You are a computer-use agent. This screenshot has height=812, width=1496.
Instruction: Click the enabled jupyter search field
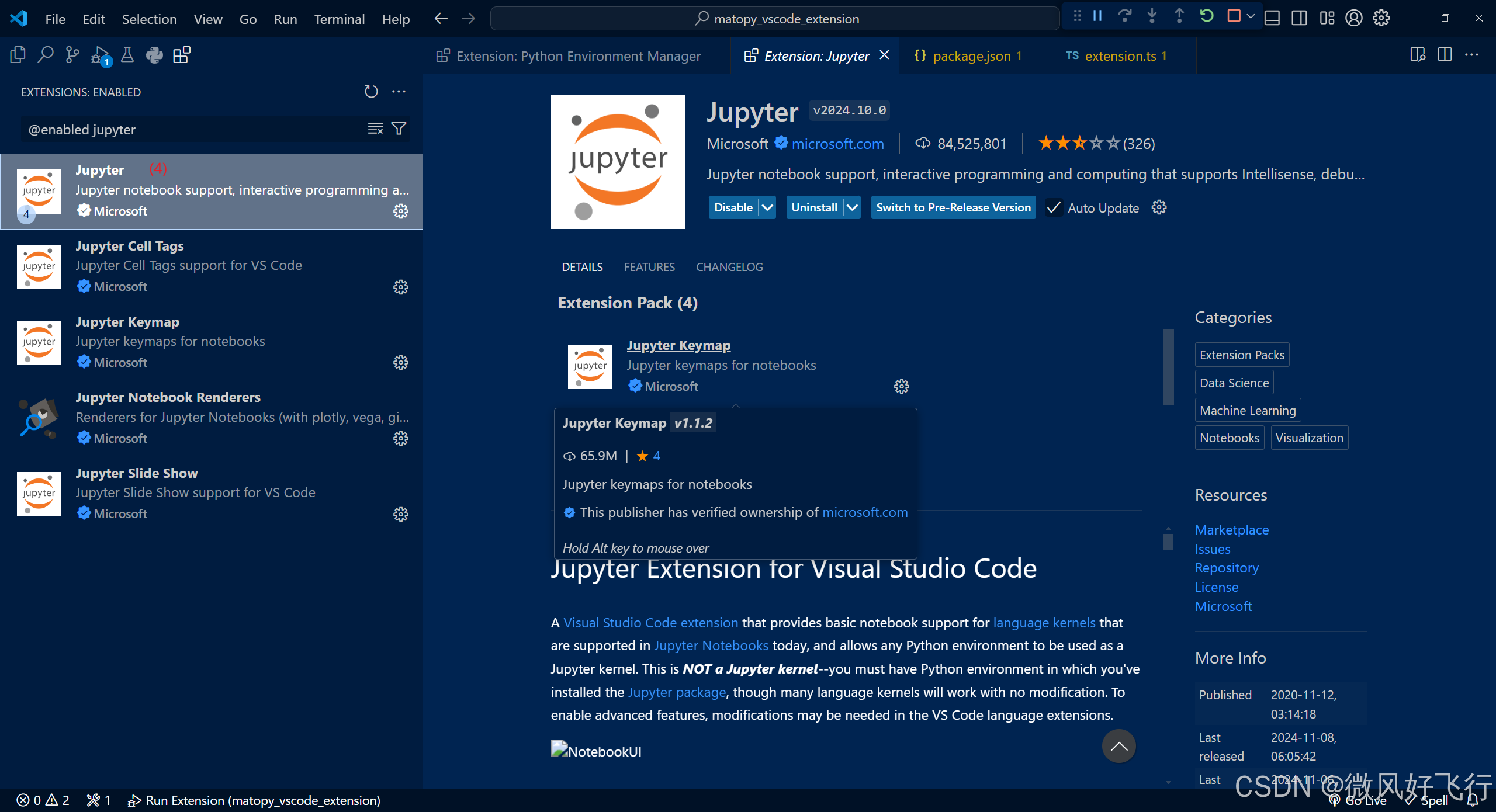(193, 129)
